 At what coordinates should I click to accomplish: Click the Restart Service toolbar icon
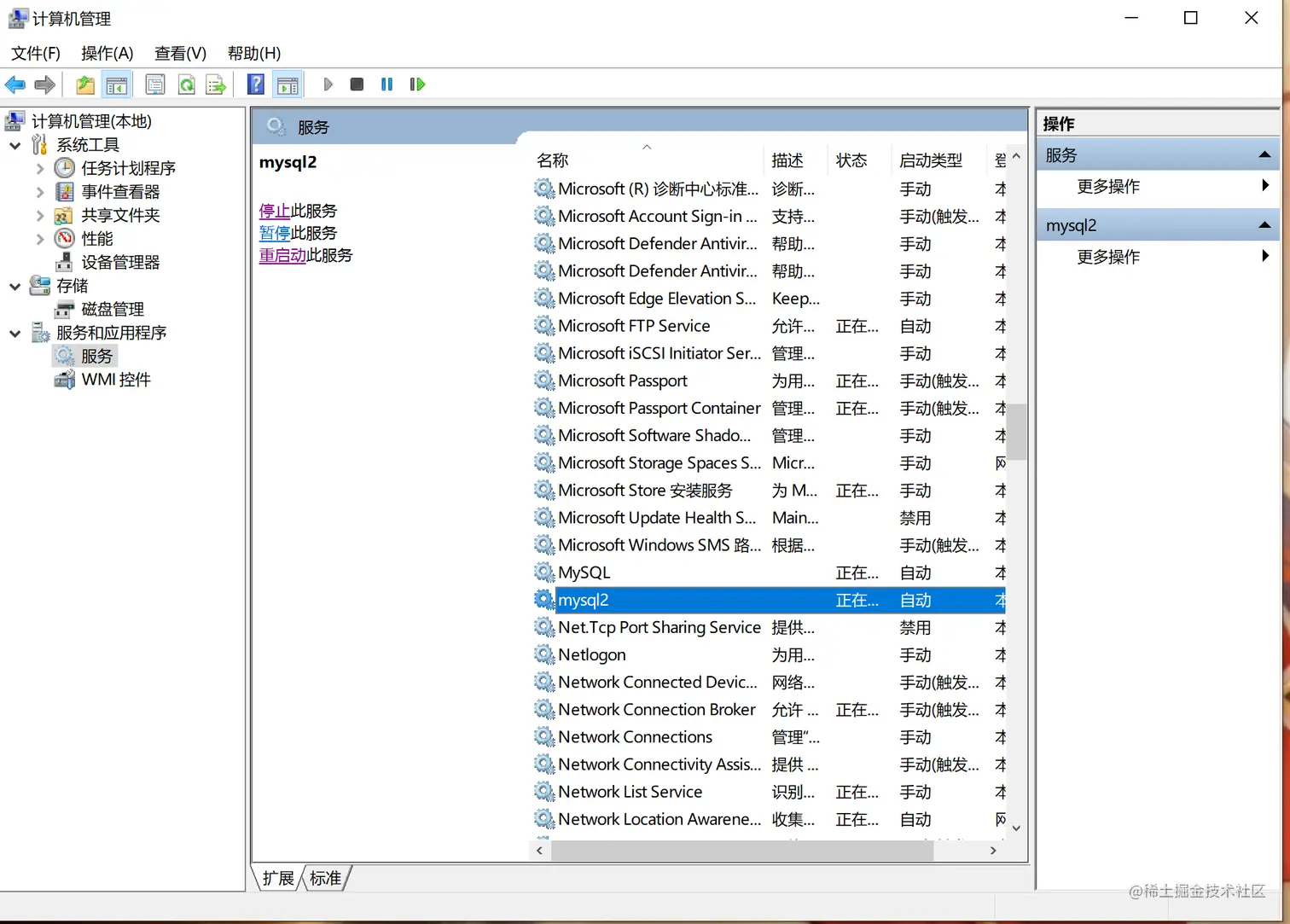[417, 84]
